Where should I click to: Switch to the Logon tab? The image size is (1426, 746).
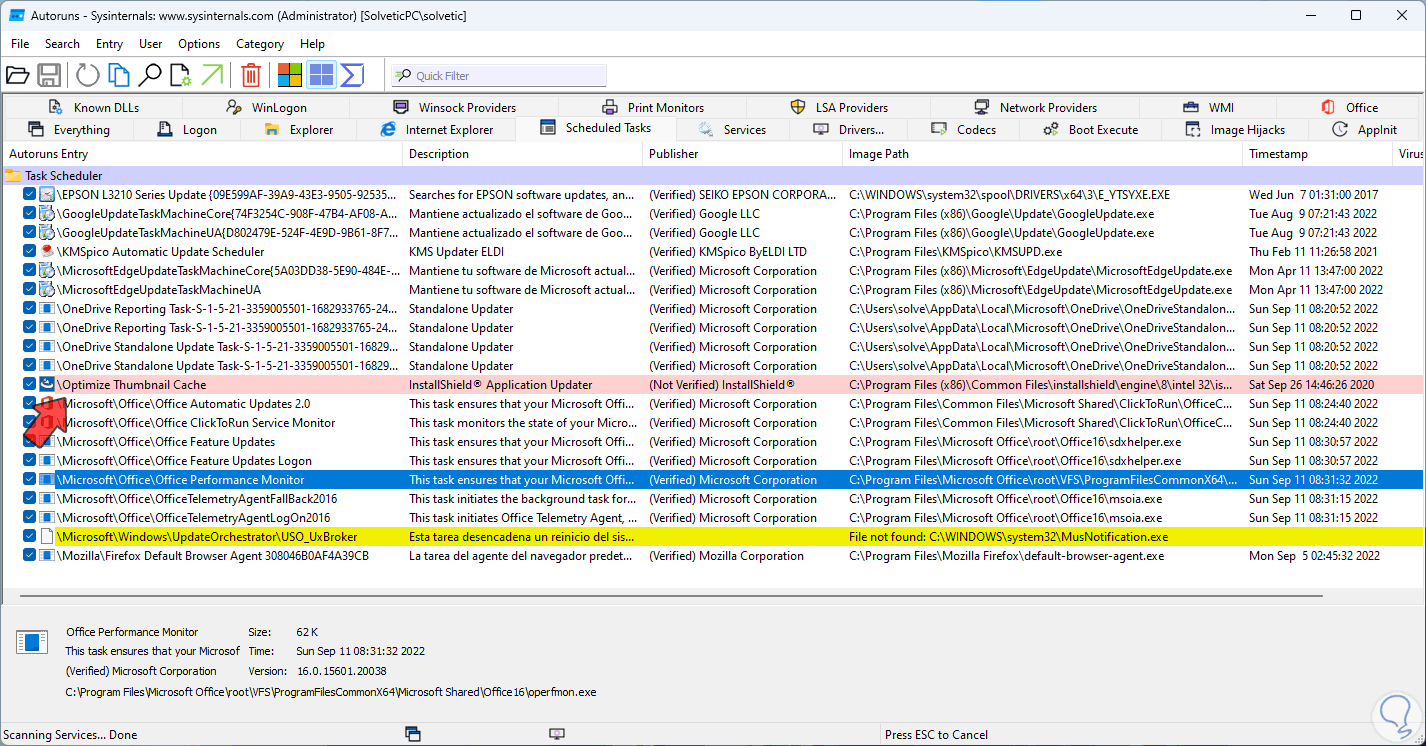click(188, 130)
